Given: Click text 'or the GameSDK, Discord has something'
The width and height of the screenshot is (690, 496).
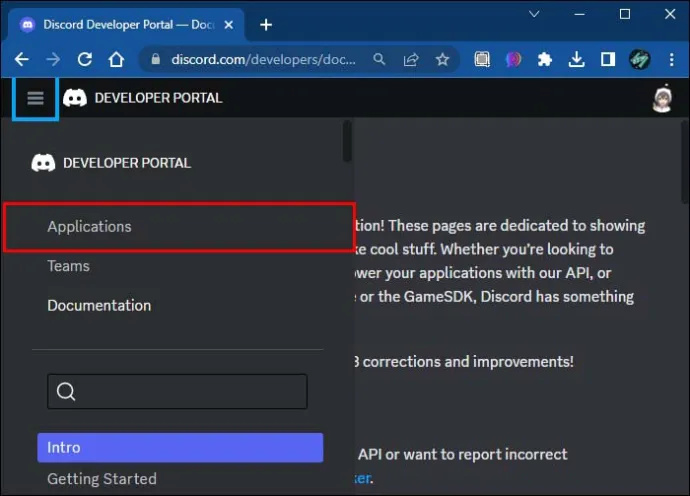Looking at the screenshot, I should (497, 297).
